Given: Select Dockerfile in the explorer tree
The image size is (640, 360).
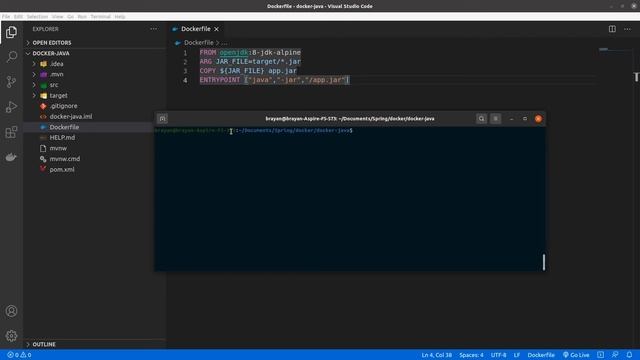Looking at the screenshot, I should (64, 127).
